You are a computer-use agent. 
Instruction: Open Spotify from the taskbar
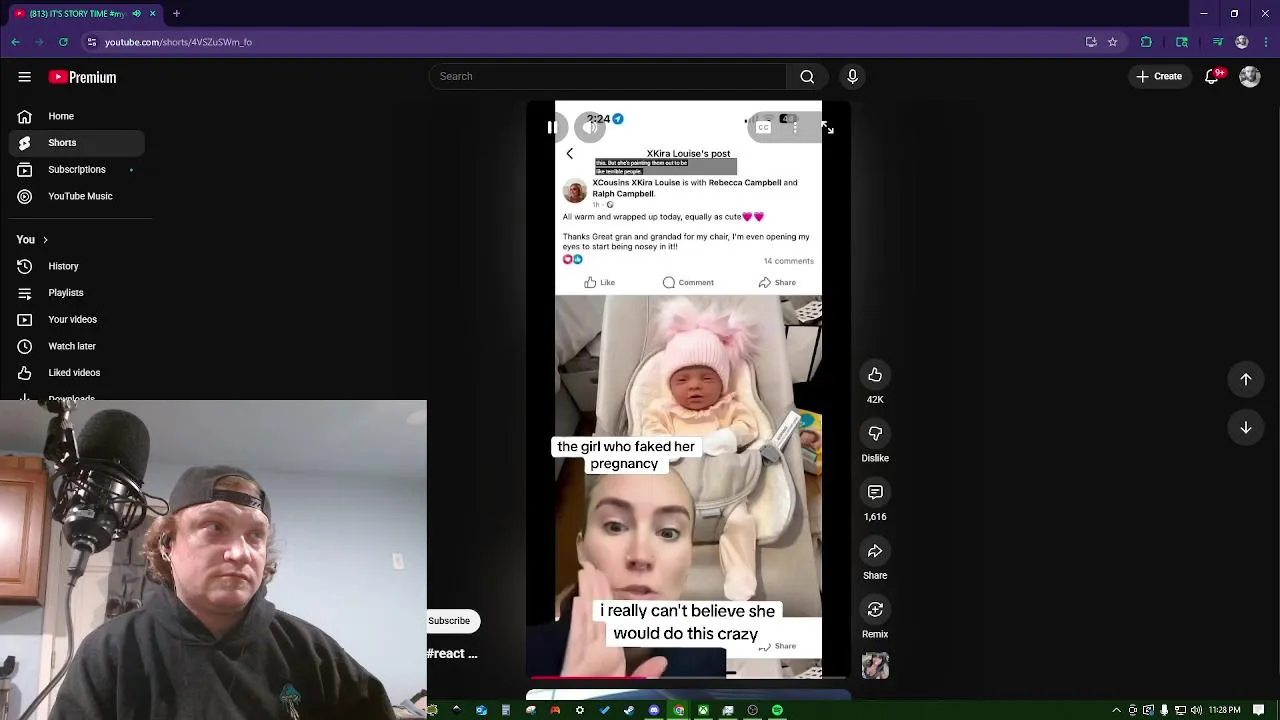tap(777, 710)
